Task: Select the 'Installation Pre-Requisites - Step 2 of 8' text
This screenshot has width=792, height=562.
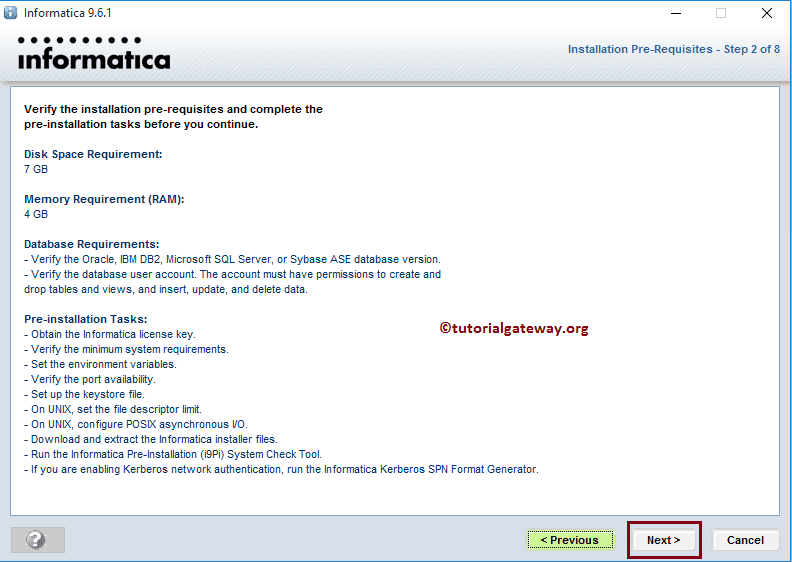Action: pos(674,49)
